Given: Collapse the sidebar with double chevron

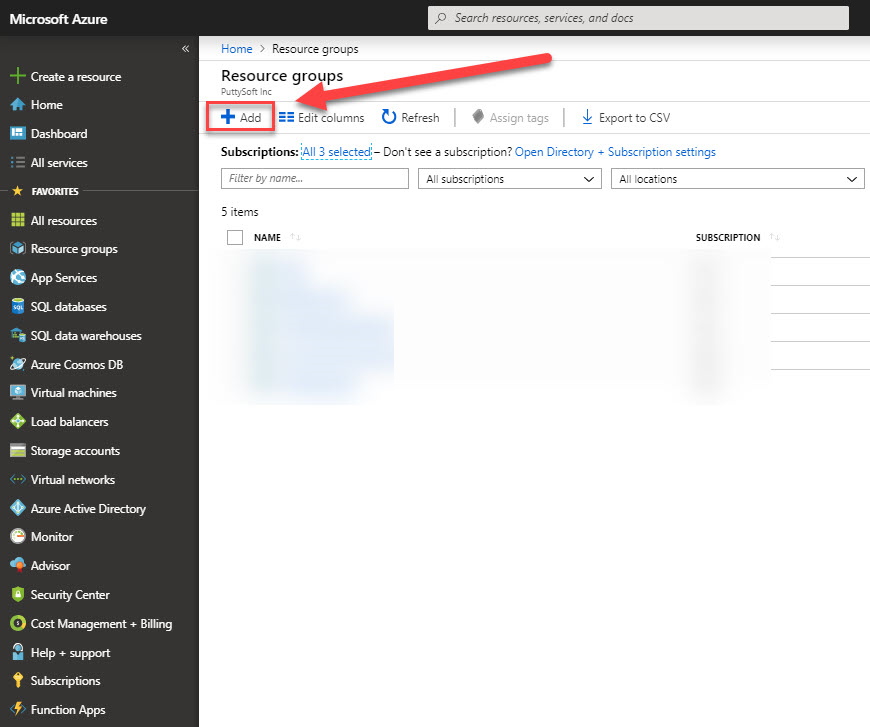Looking at the screenshot, I should 185,49.
